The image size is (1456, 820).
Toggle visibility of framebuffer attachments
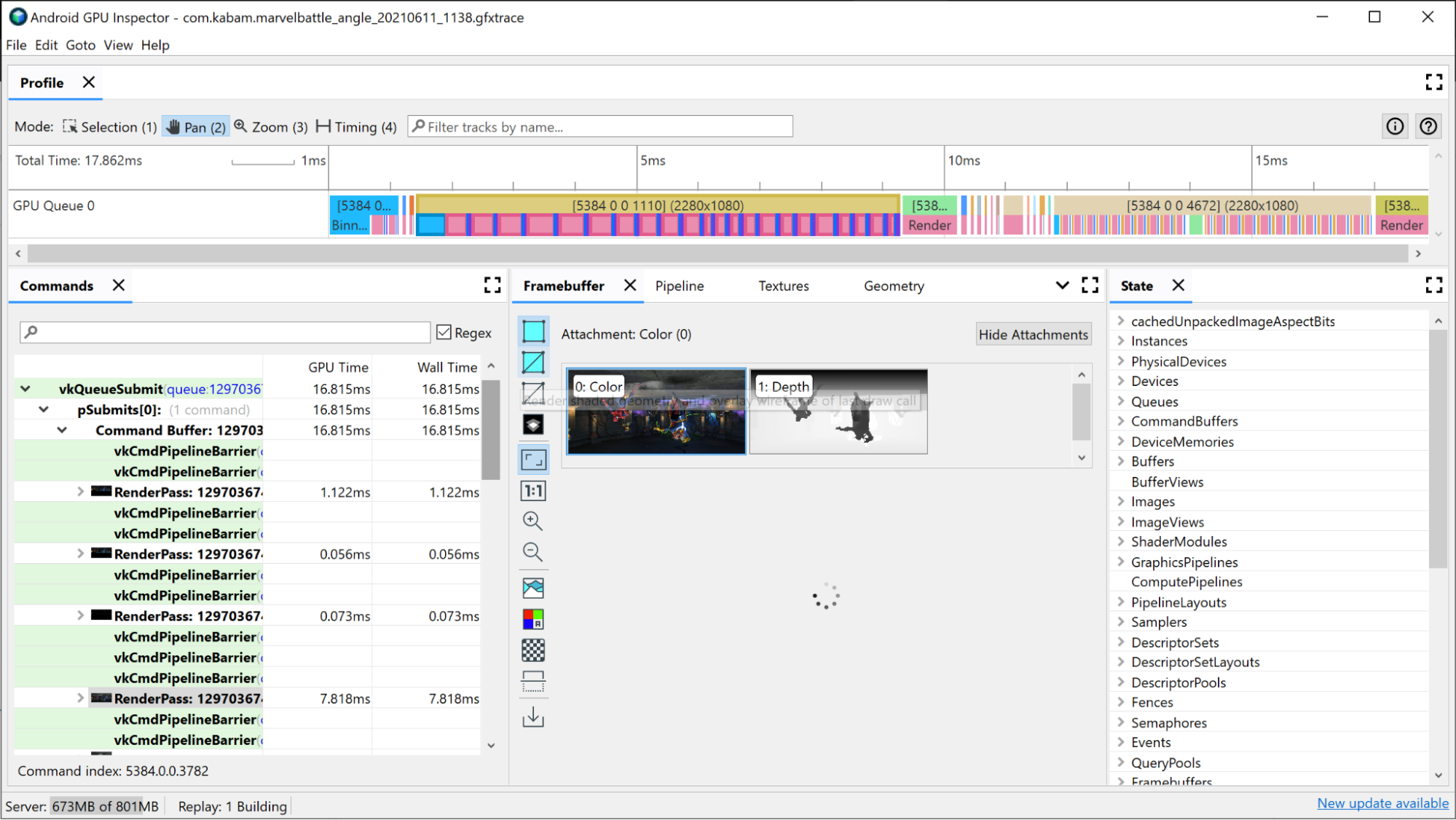coord(1033,334)
